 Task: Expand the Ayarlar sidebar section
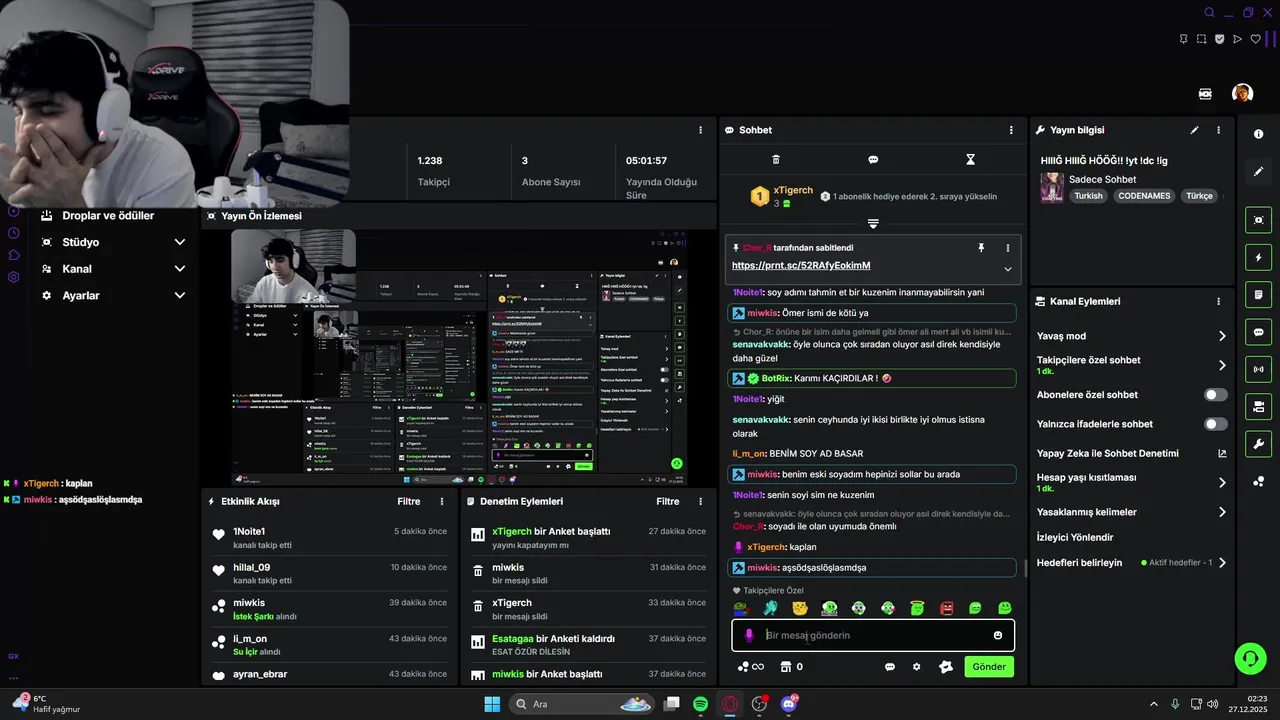point(180,296)
